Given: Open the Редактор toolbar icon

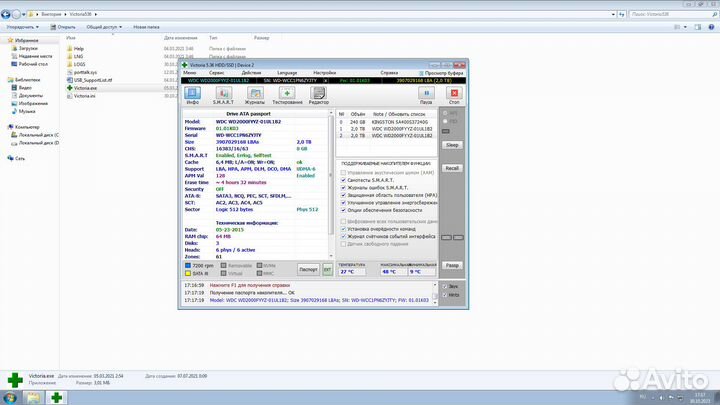Looking at the screenshot, I should pyautogui.click(x=318, y=93).
